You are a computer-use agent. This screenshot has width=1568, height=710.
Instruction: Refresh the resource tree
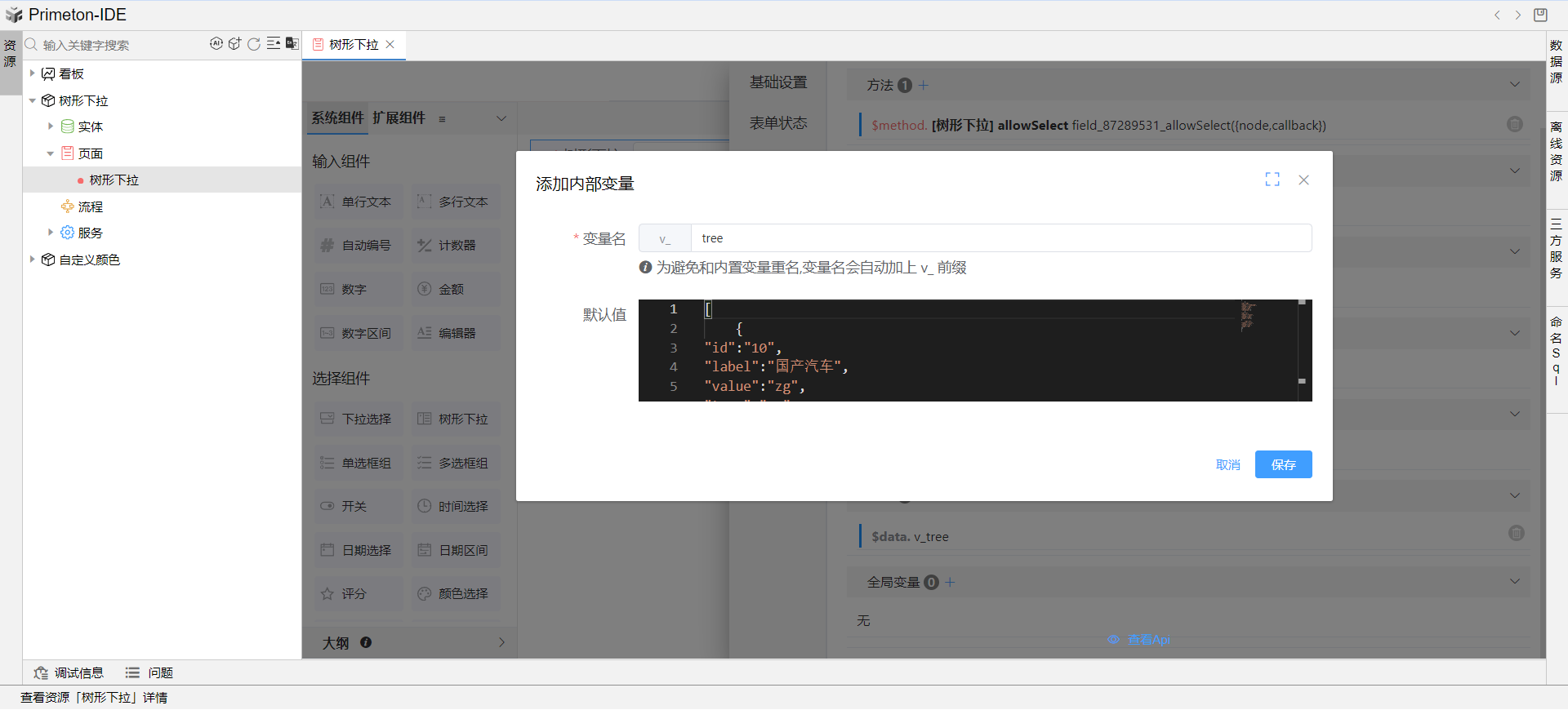pyautogui.click(x=254, y=44)
